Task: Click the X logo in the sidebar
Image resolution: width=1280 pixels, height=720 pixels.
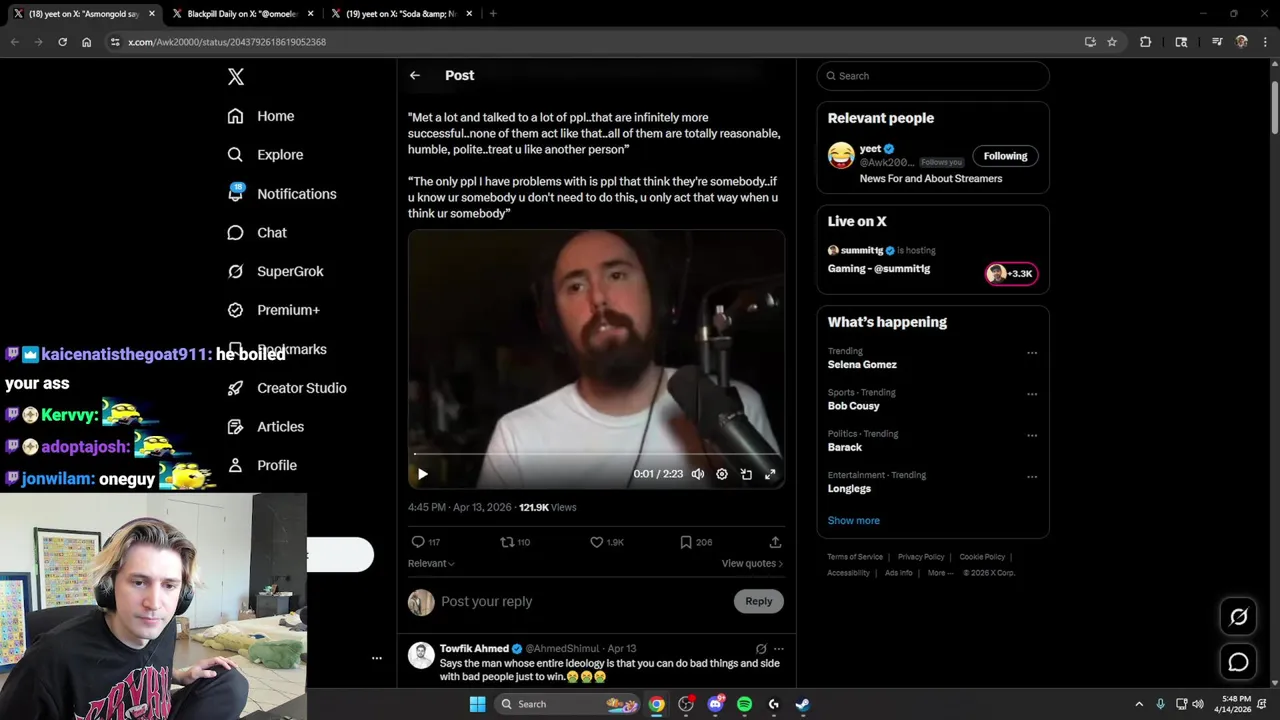Action: [x=236, y=77]
